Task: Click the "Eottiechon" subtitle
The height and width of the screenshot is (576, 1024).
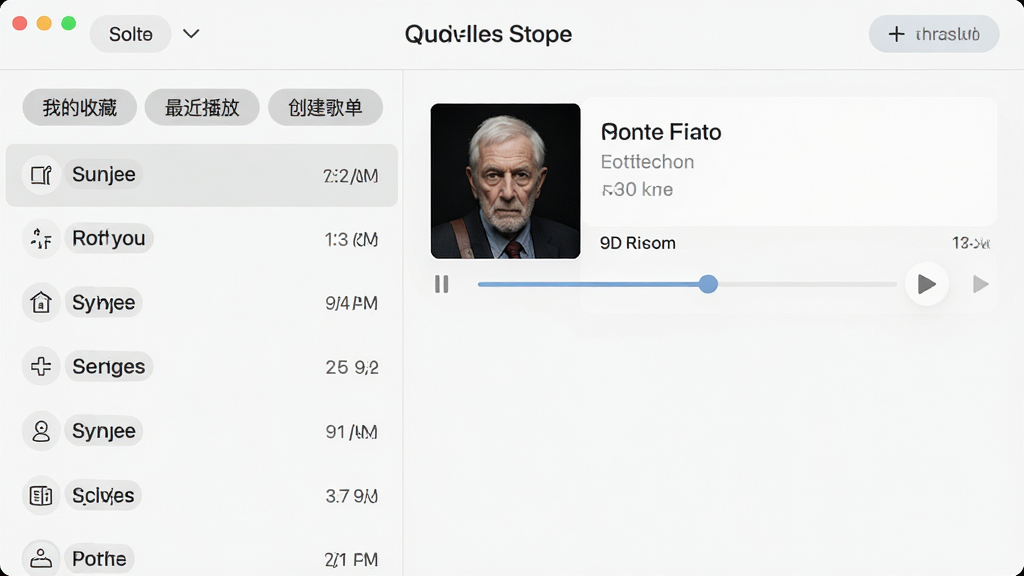Action: 647,162
